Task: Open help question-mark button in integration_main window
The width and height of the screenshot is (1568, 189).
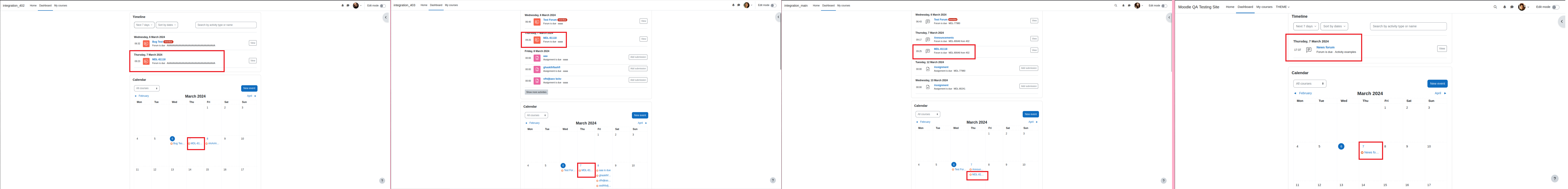Action: pyautogui.click(x=1164, y=180)
